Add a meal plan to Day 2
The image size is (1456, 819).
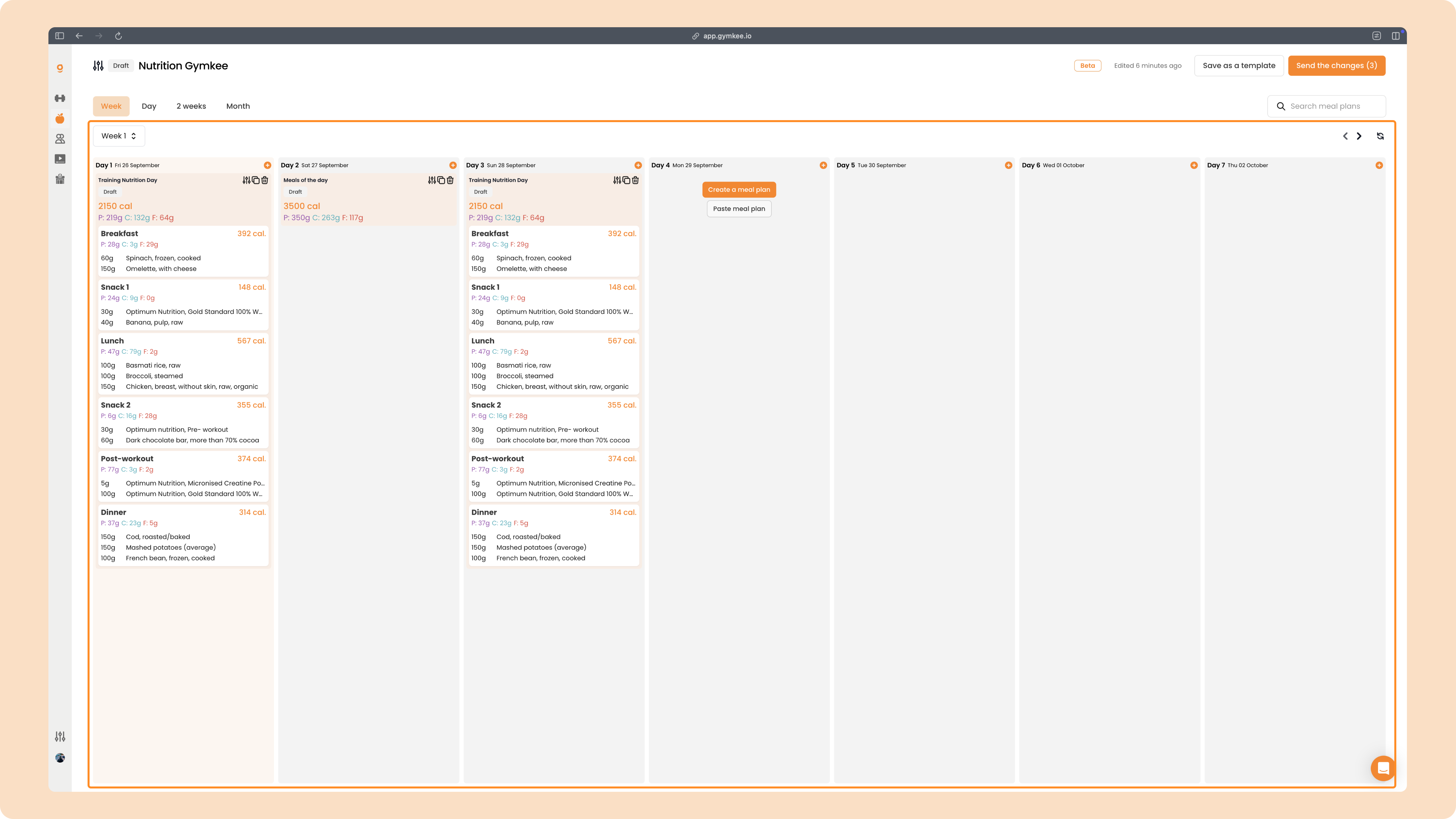point(453,165)
